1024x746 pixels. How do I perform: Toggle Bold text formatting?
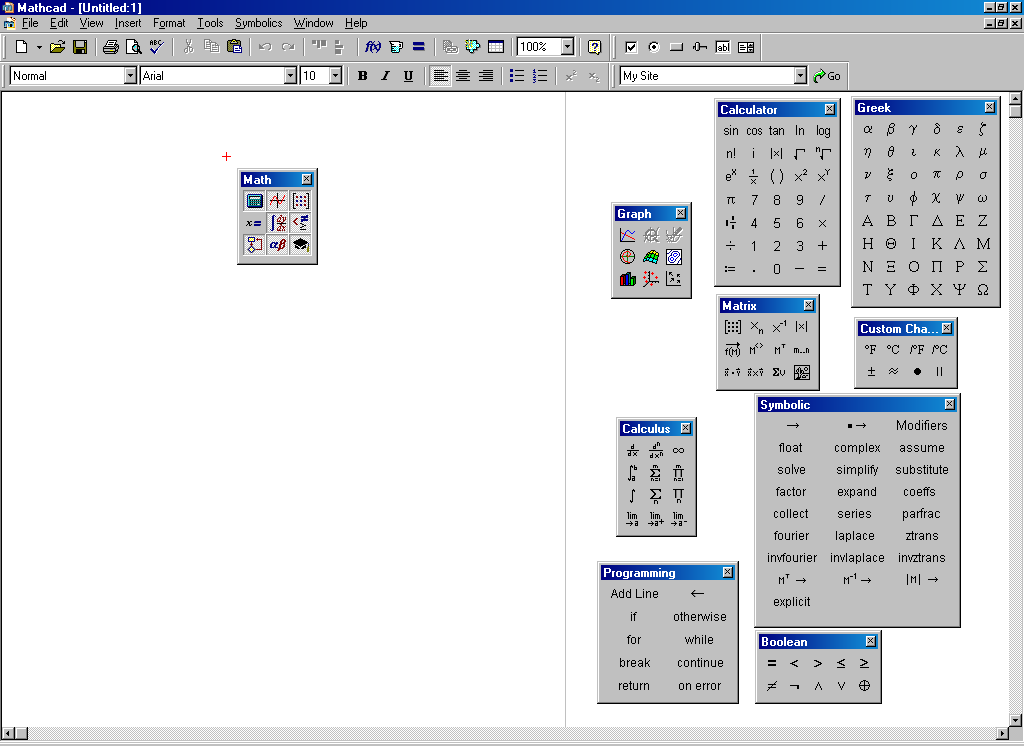coord(362,76)
